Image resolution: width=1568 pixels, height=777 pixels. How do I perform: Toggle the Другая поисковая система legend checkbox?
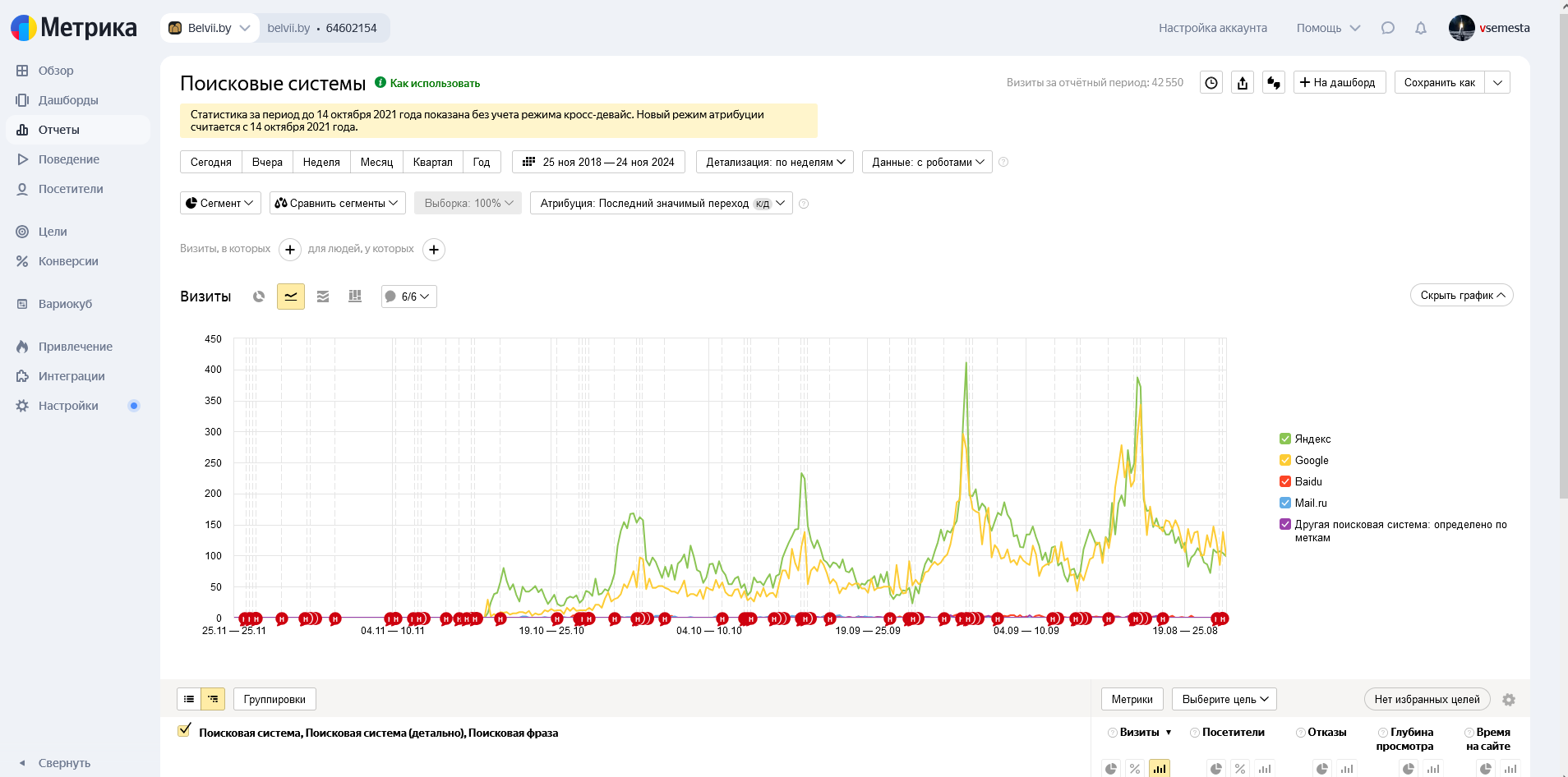[1285, 524]
